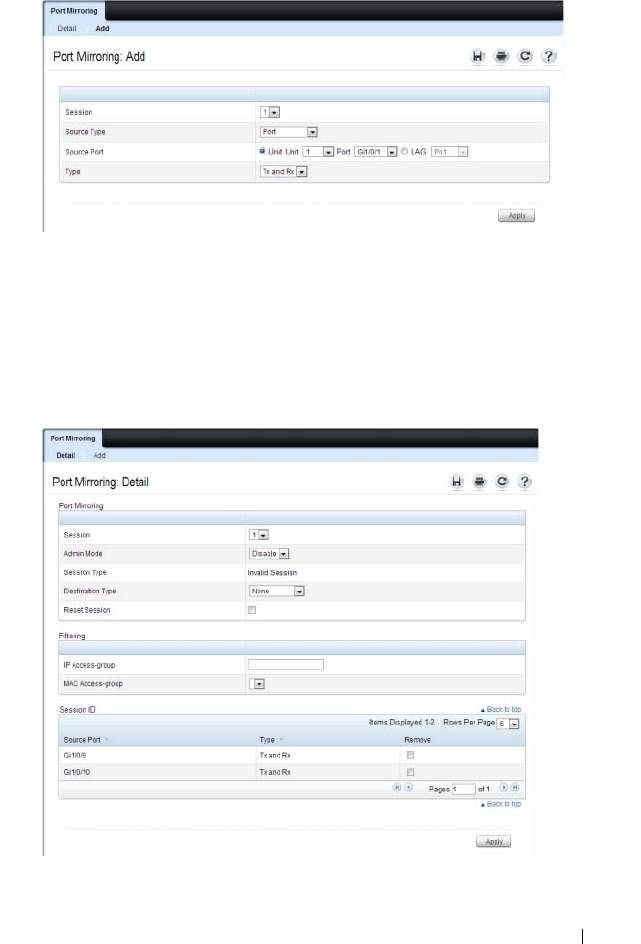Open the Destination Type dropdown
Viewport: 641px width, 944px height.
pyautogui.click(x=277, y=591)
